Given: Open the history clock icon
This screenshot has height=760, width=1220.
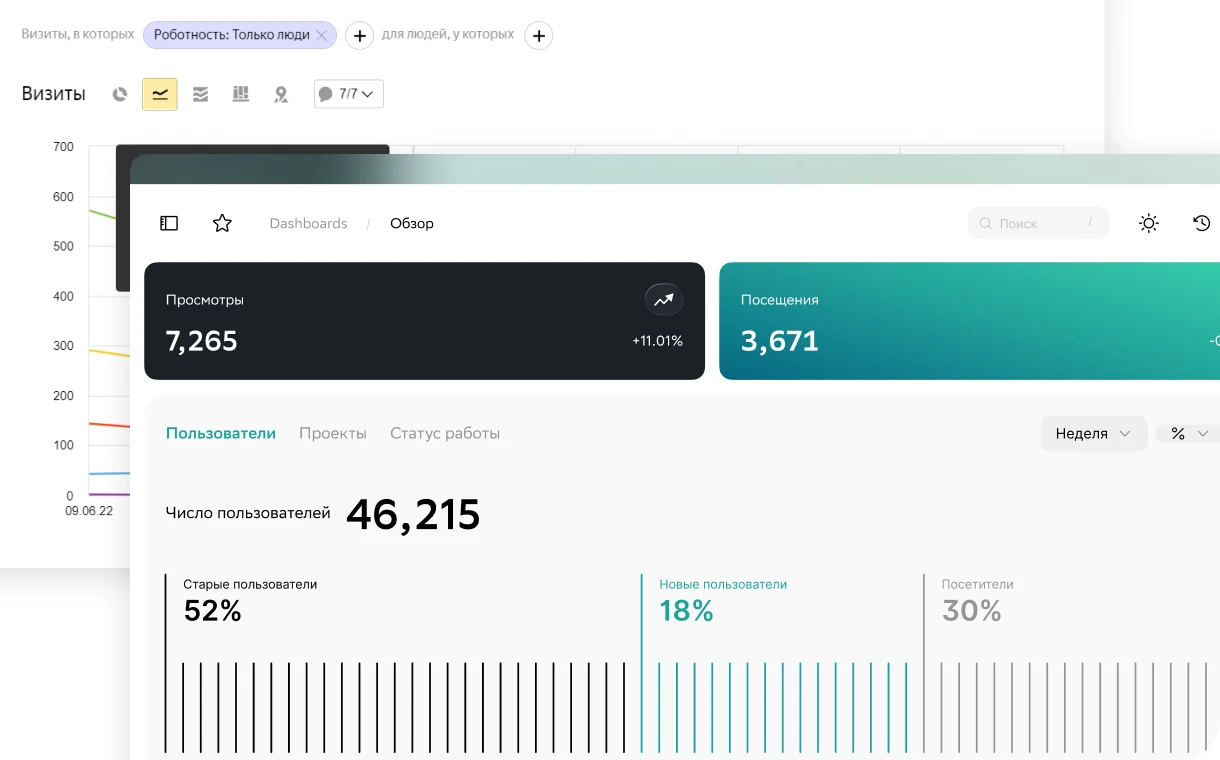Looking at the screenshot, I should 1202,223.
